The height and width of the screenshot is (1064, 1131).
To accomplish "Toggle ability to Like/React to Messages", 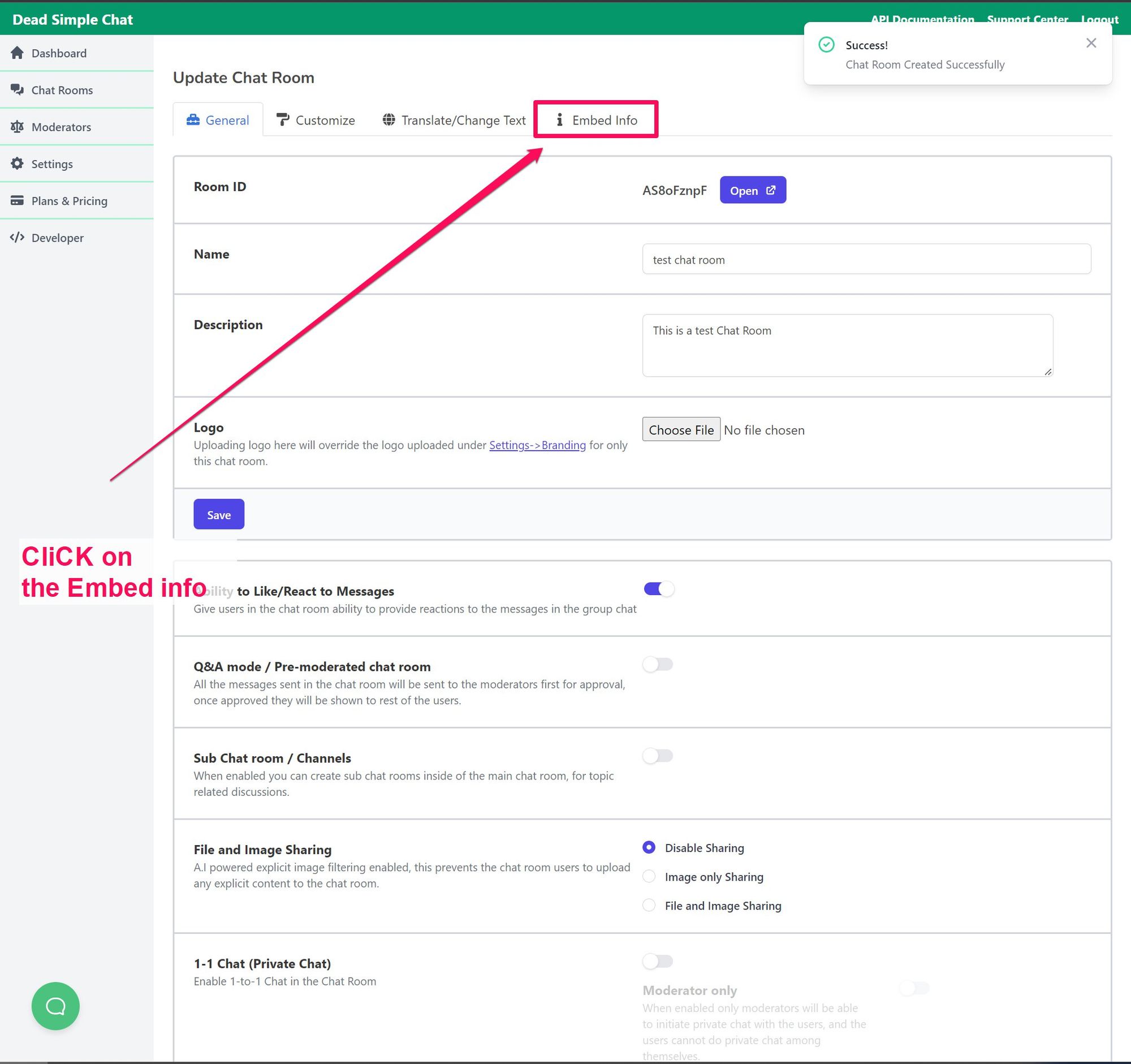I will (x=659, y=589).
